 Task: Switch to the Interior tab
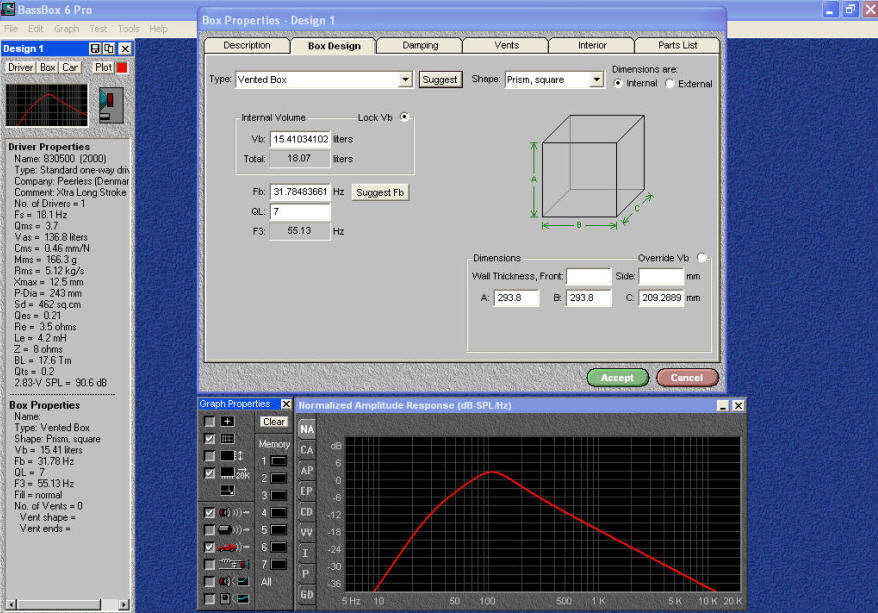[592, 45]
